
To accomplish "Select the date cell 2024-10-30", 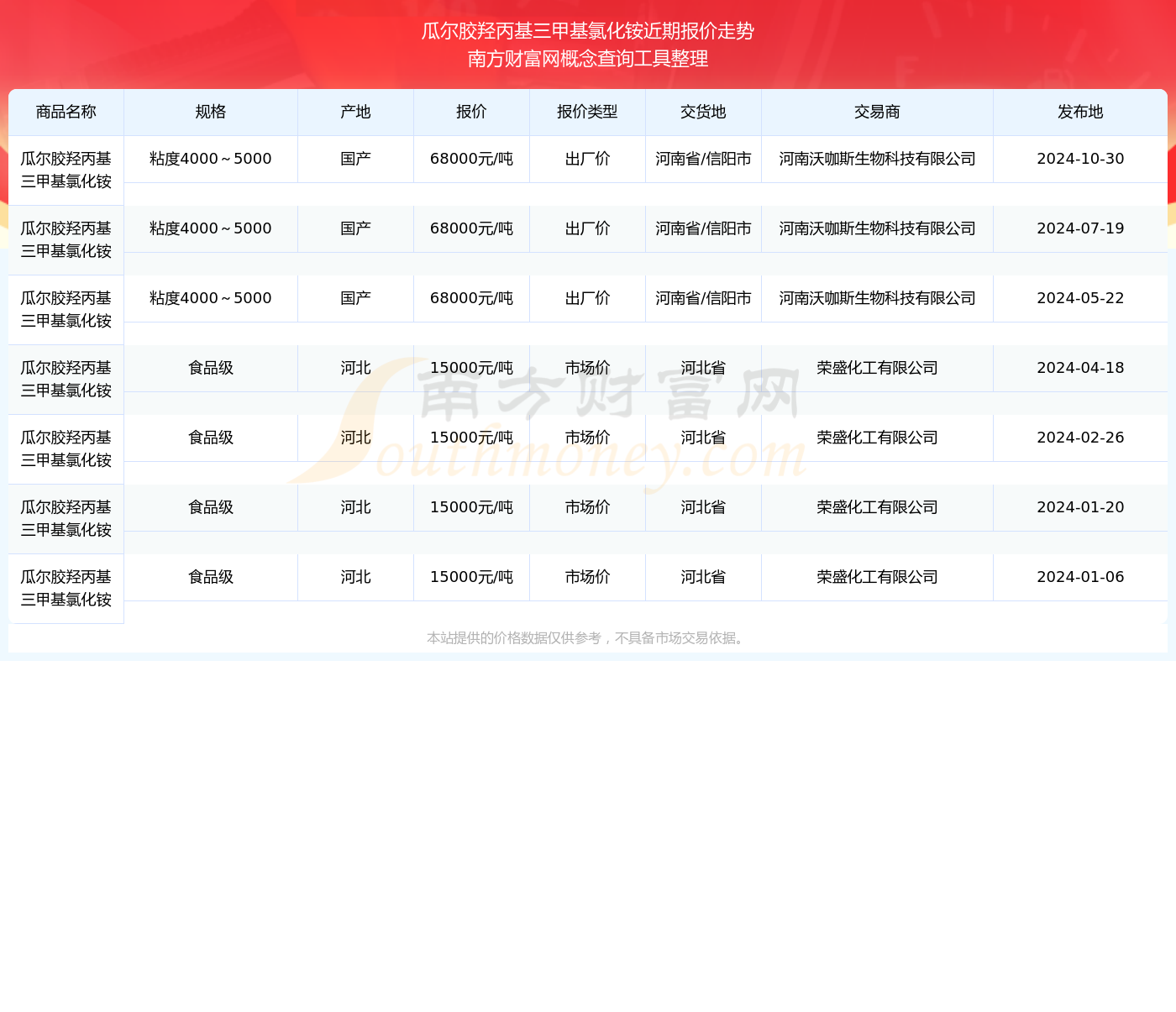I will (1080, 159).
